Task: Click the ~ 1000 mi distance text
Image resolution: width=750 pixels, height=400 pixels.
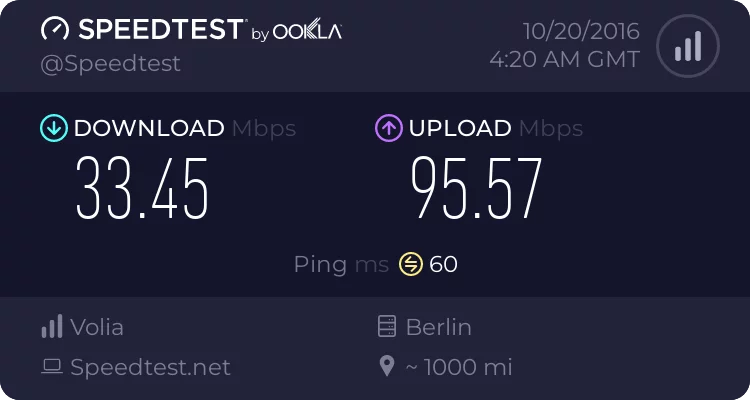Action: click(458, 367)
